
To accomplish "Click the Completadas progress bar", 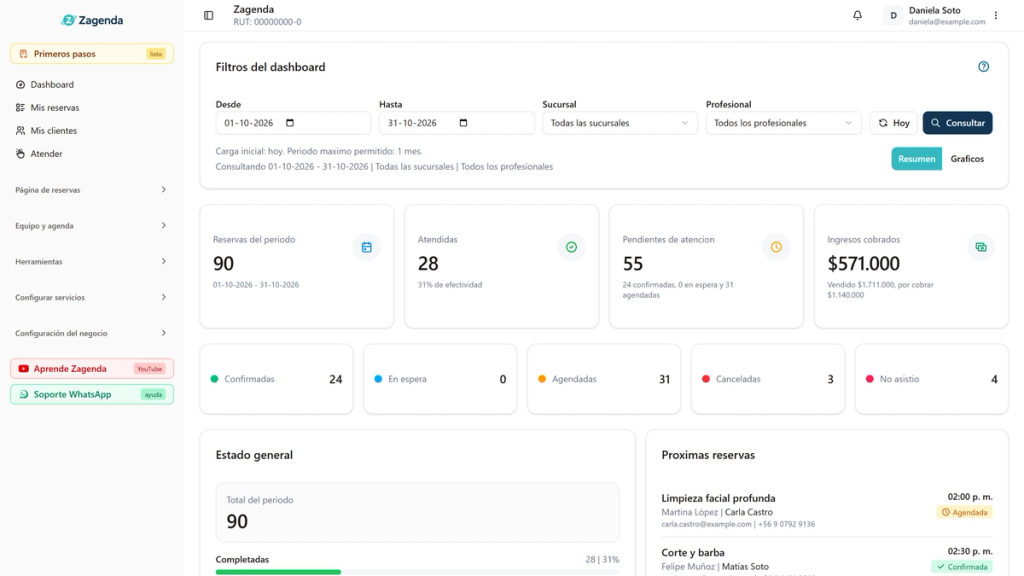I will [417, 572].
